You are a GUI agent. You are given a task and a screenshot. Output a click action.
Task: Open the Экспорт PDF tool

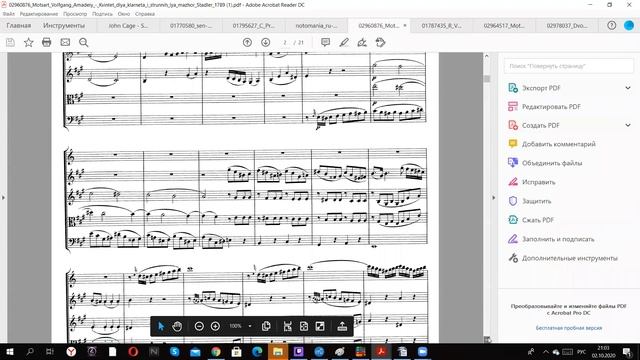coord(541,88)
